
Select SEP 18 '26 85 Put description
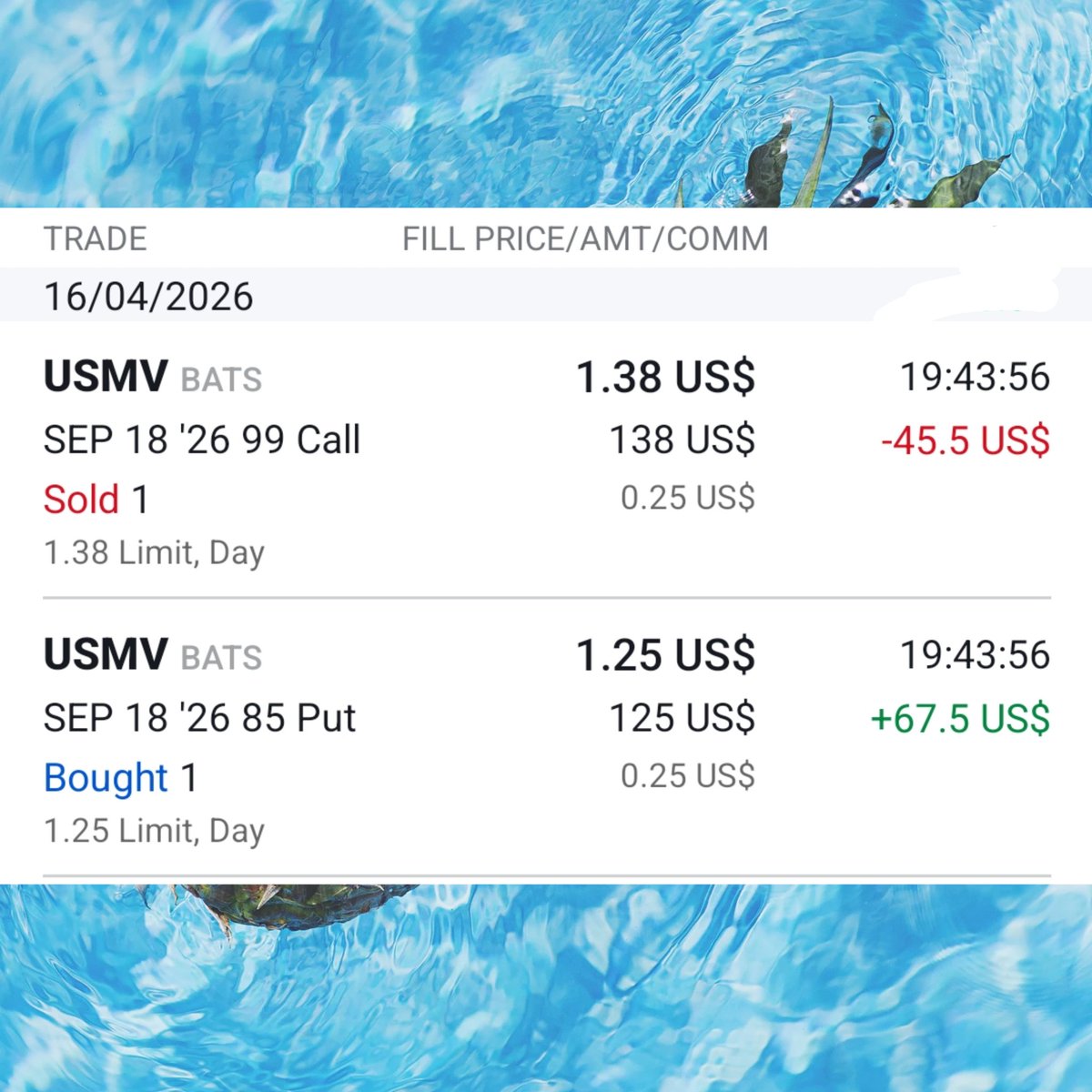(199, 718)
